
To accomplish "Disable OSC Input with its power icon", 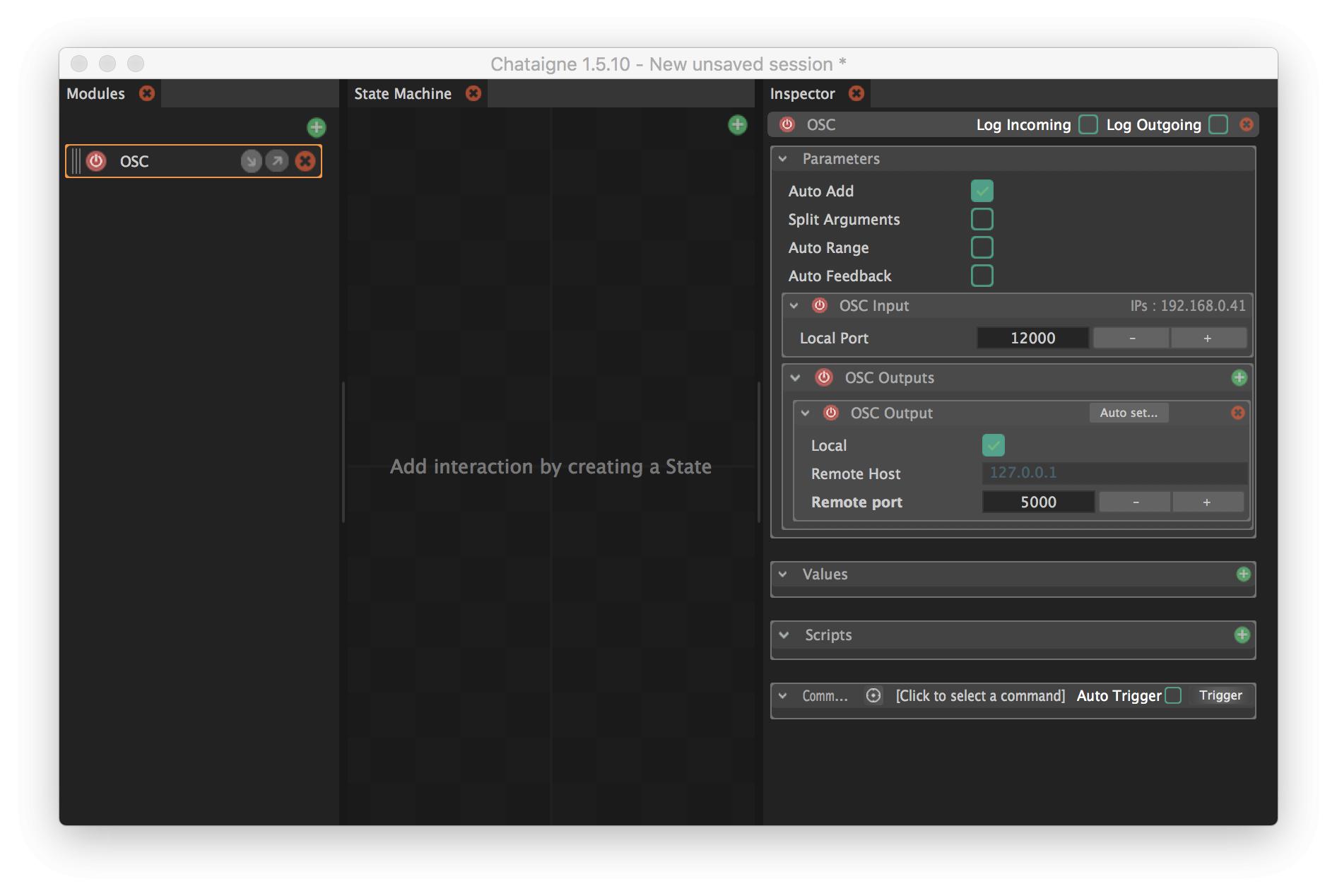I will [x=820, y=306].
